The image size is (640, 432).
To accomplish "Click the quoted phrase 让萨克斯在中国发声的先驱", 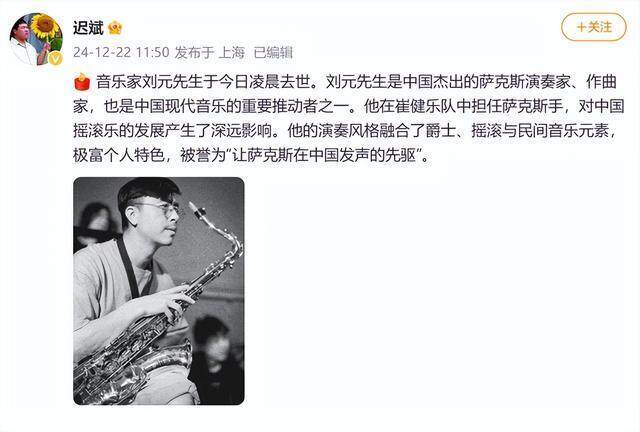I will tap(324, 155).
